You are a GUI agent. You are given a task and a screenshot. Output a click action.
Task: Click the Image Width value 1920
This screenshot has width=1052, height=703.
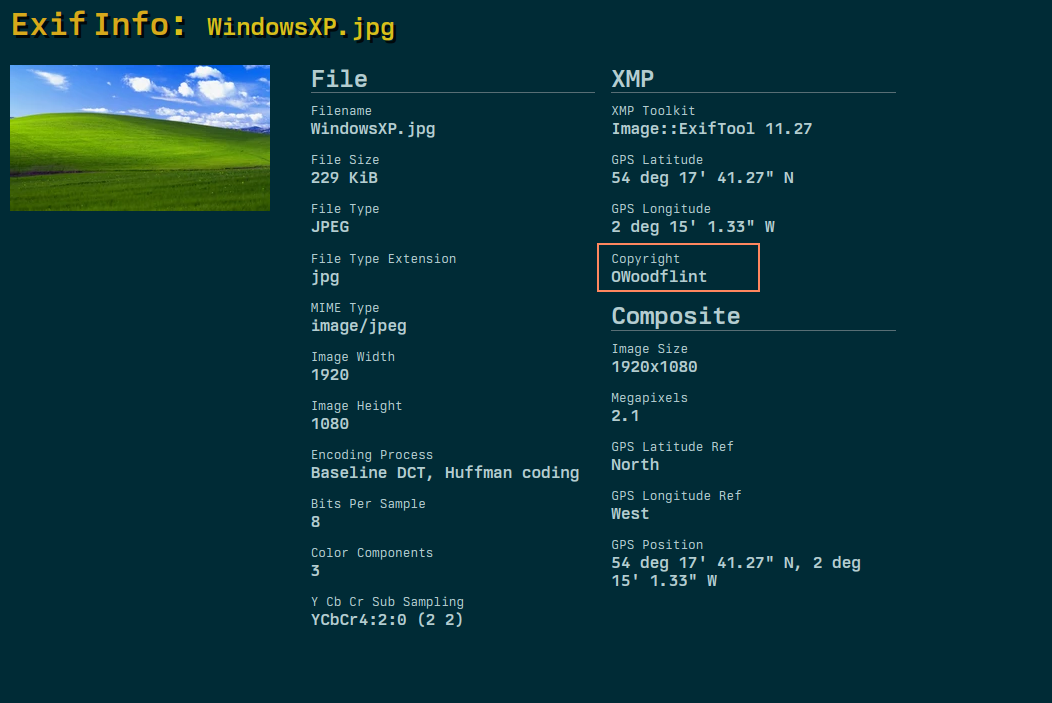pos(330,375)
